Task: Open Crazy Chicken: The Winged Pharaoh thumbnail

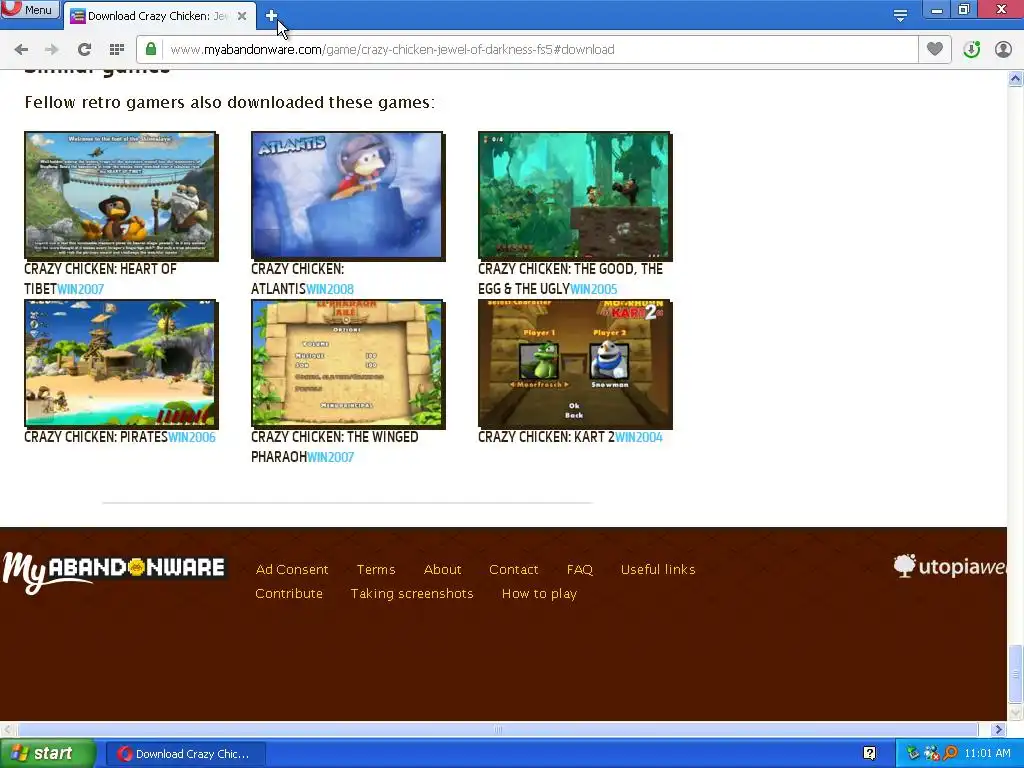Action: [348, 364]
